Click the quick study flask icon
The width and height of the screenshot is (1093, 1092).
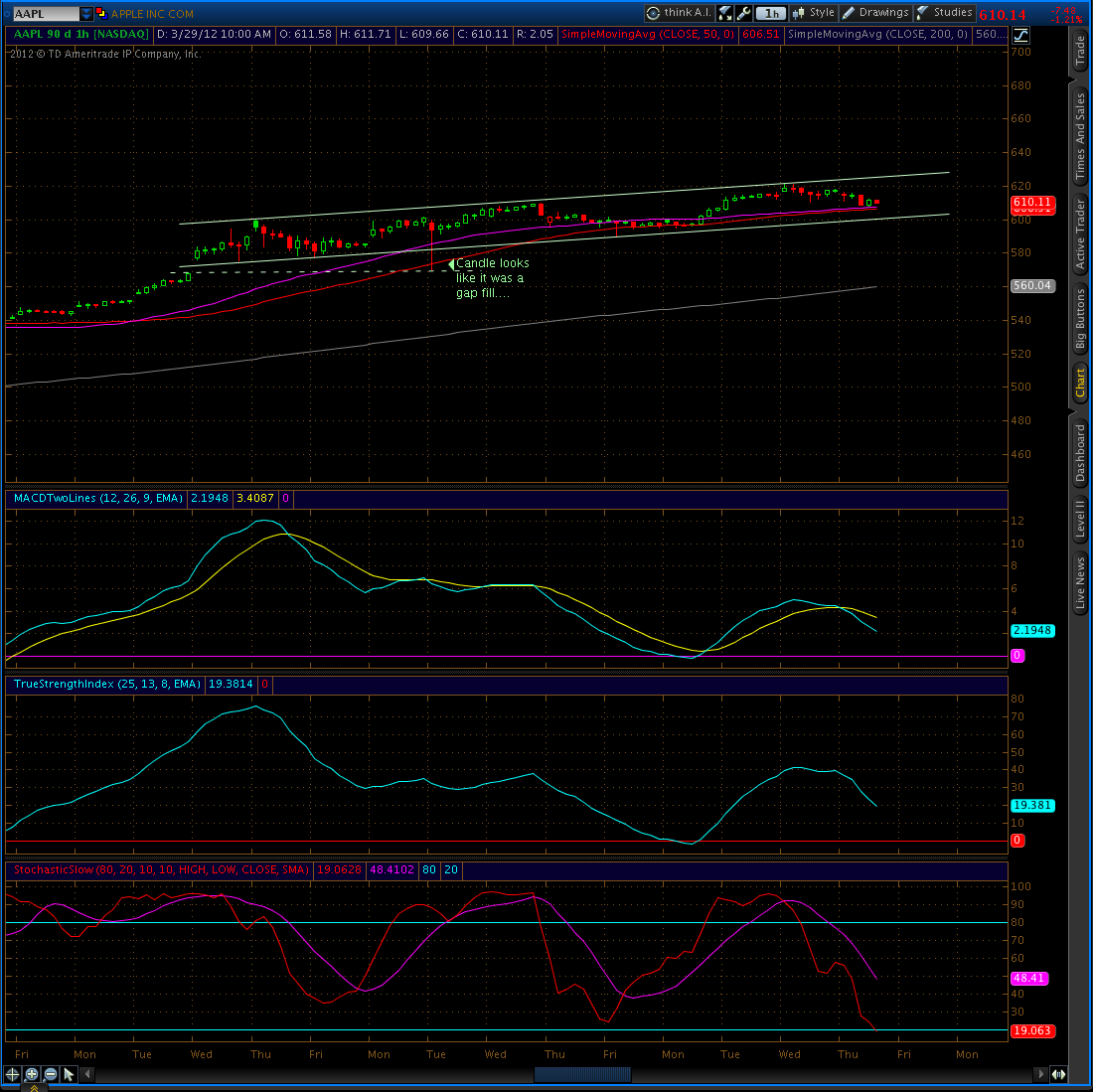[x=725, y=13]
